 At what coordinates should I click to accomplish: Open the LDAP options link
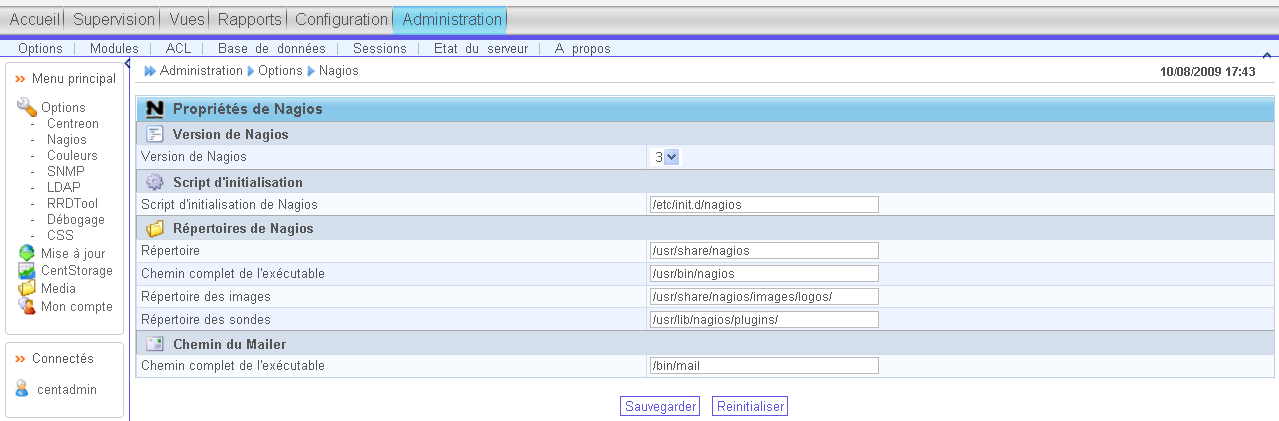click(63, 187)
